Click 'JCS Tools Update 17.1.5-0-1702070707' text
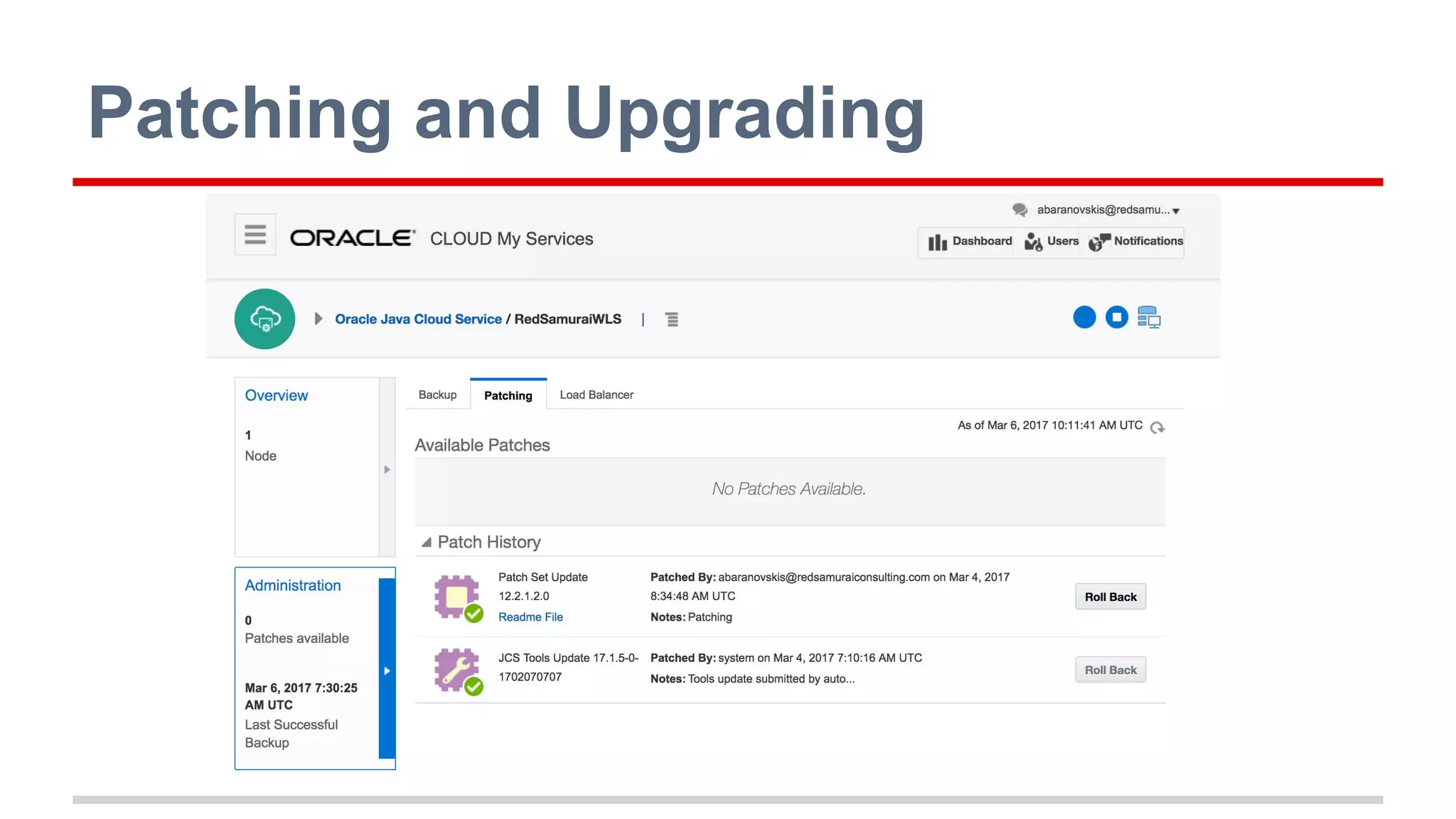1456x819 pixels. click(x=568, y=668)
